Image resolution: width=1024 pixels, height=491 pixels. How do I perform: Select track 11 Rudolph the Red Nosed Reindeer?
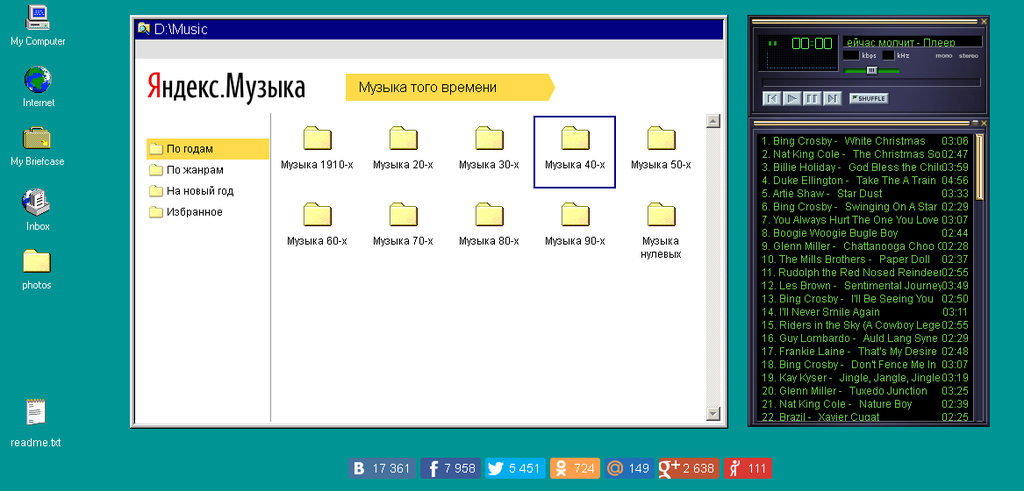[x=865, y=272]
